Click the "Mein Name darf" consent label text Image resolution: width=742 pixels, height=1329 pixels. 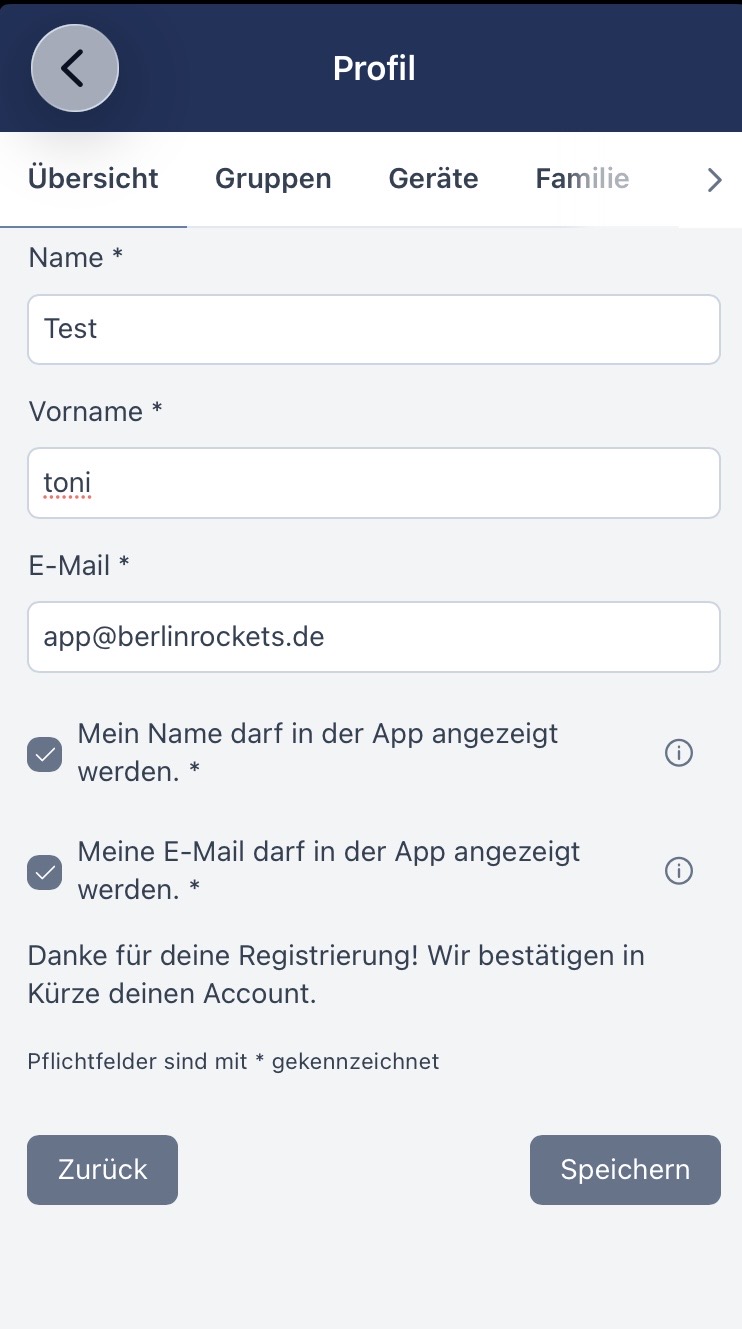click(x=318, y=752)
